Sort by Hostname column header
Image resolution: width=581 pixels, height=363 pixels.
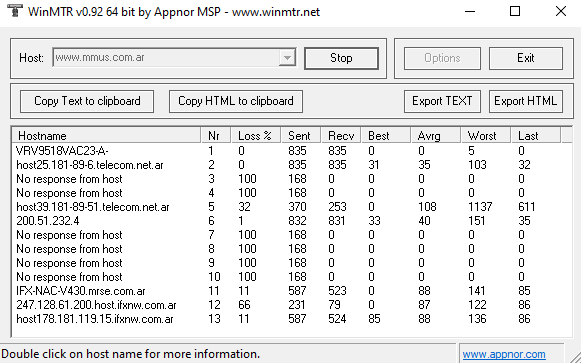click(x=106, y=136)
